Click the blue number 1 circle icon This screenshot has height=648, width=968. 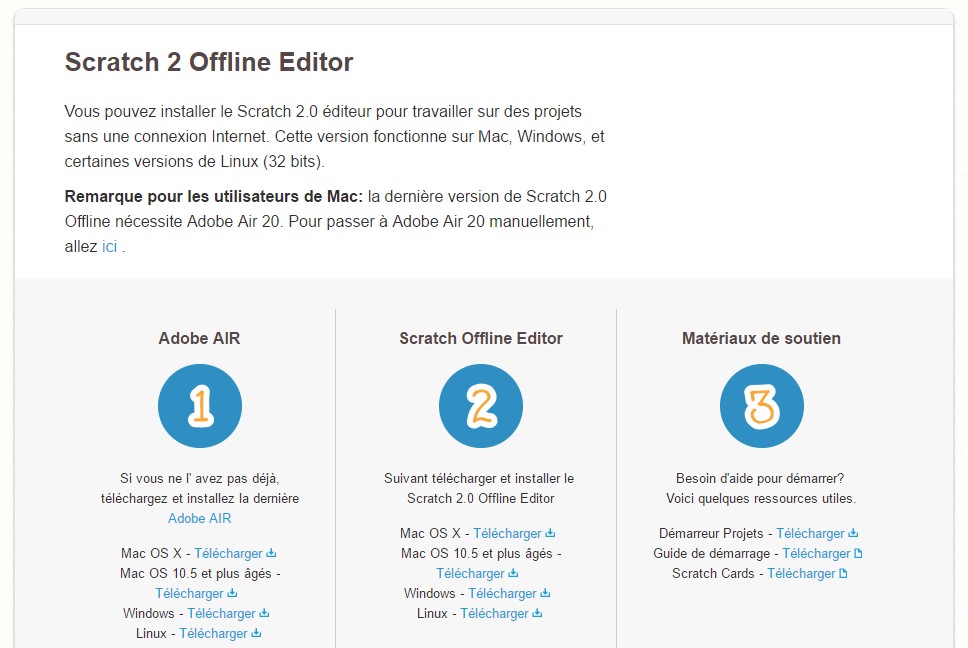pos(199,405)
